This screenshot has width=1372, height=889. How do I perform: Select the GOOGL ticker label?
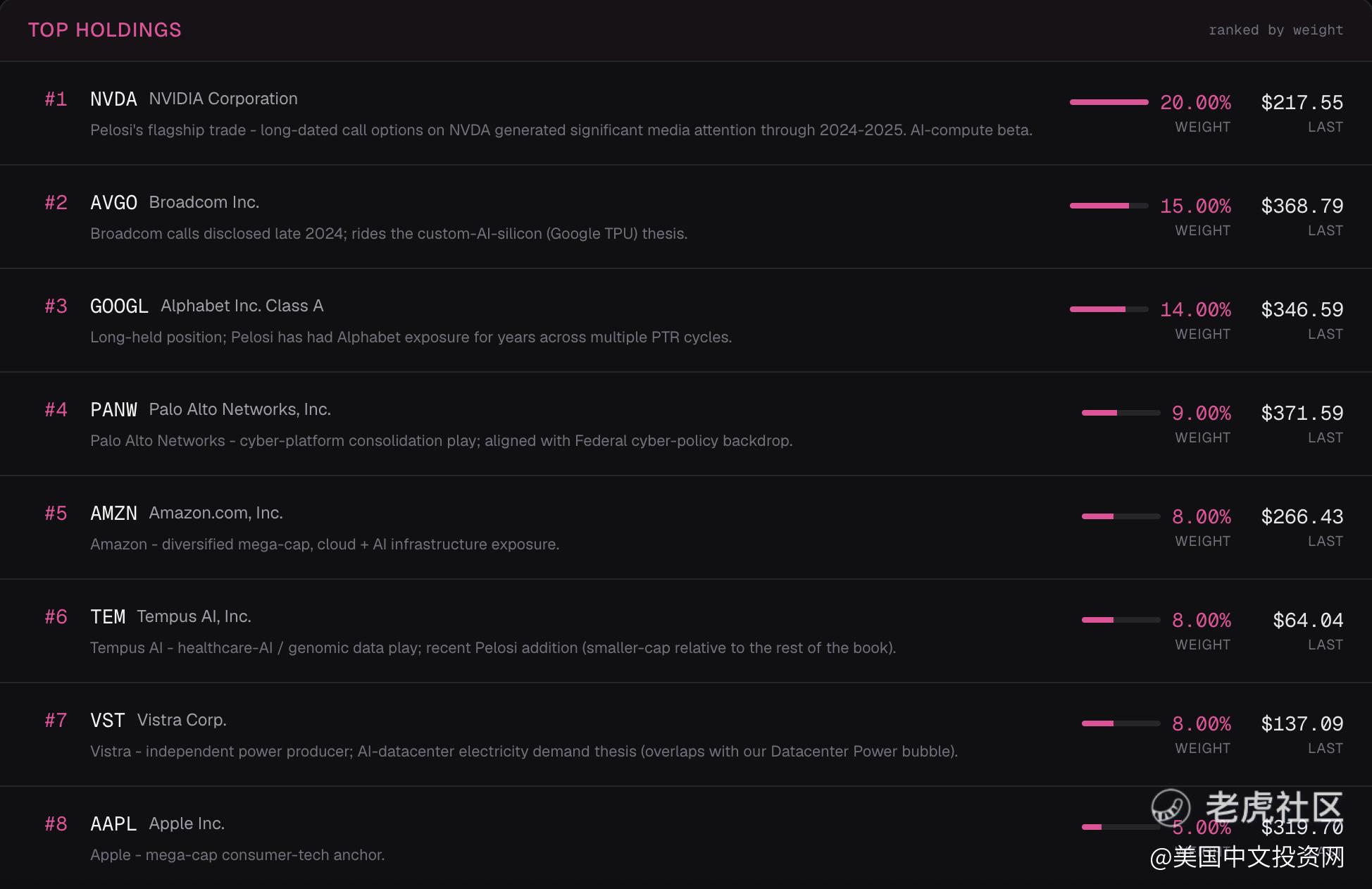119,306
